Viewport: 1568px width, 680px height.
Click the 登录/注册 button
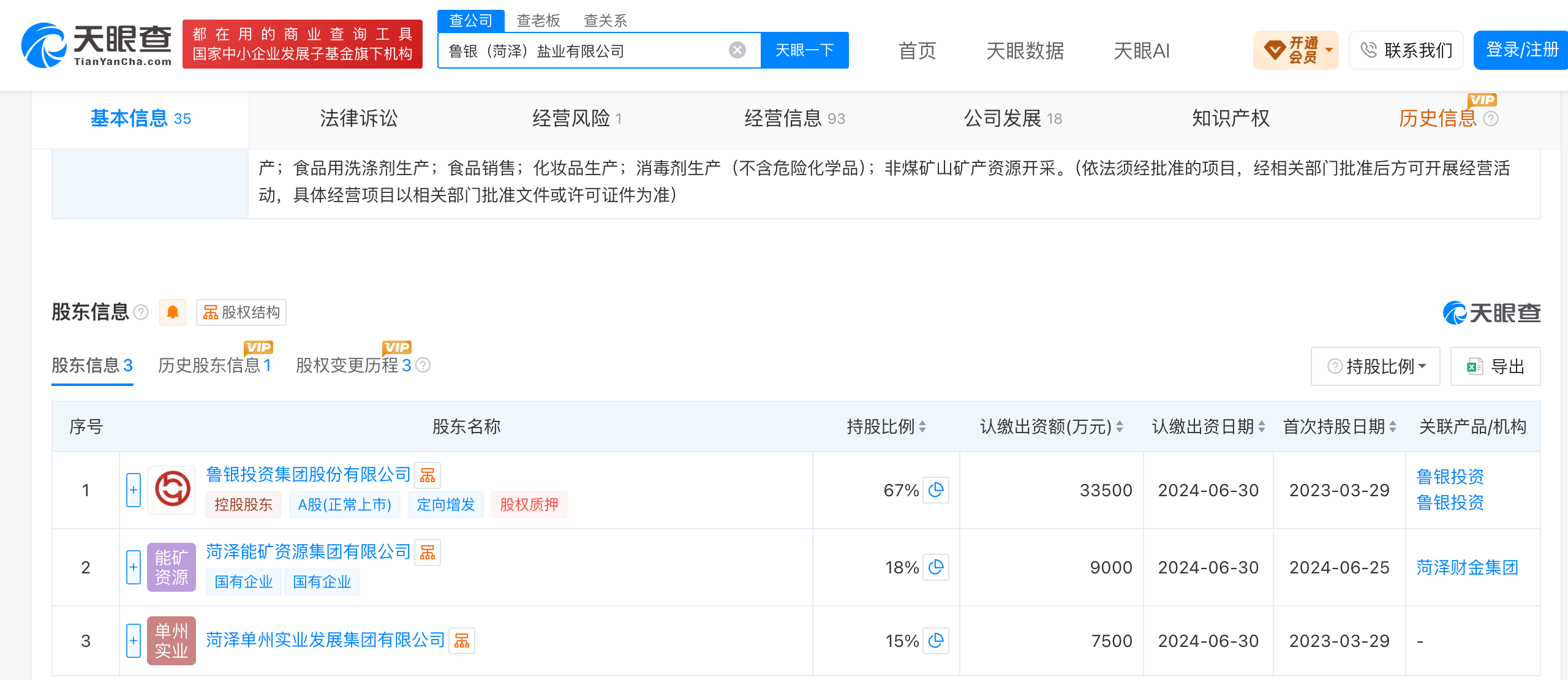[1521, 50]
